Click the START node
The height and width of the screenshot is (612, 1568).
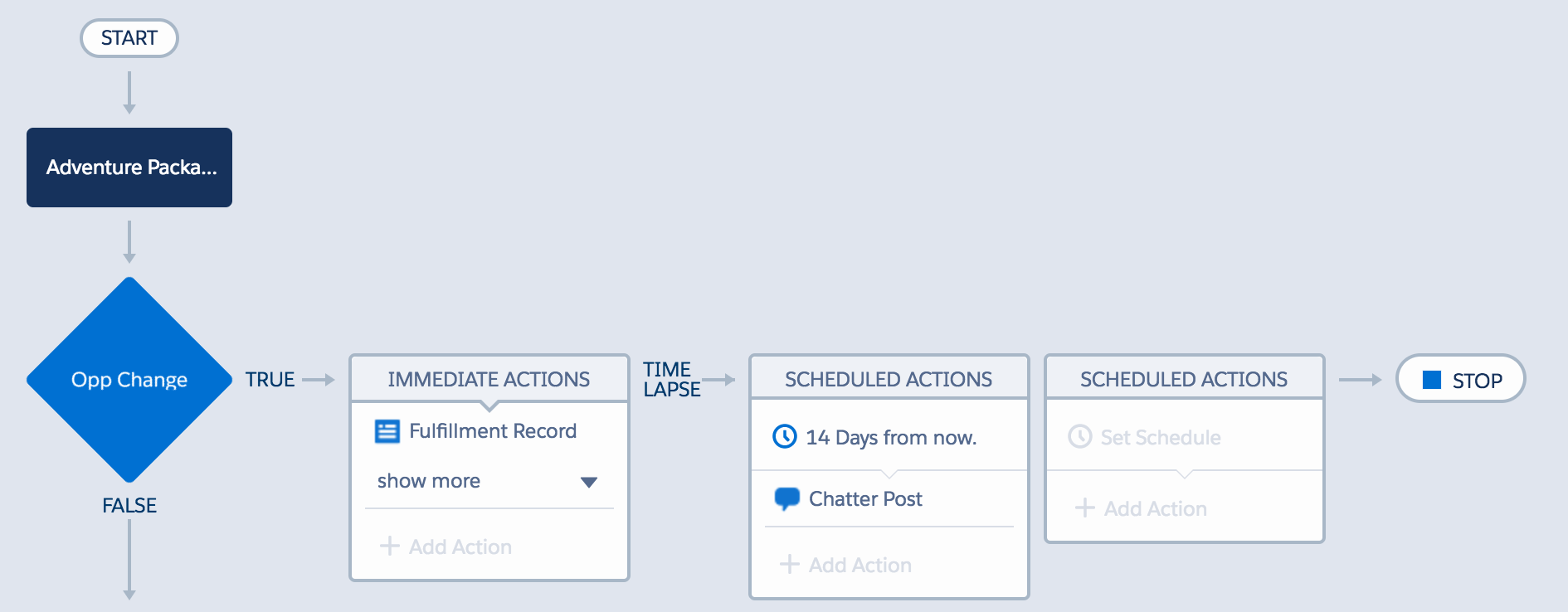coord(129,38)
